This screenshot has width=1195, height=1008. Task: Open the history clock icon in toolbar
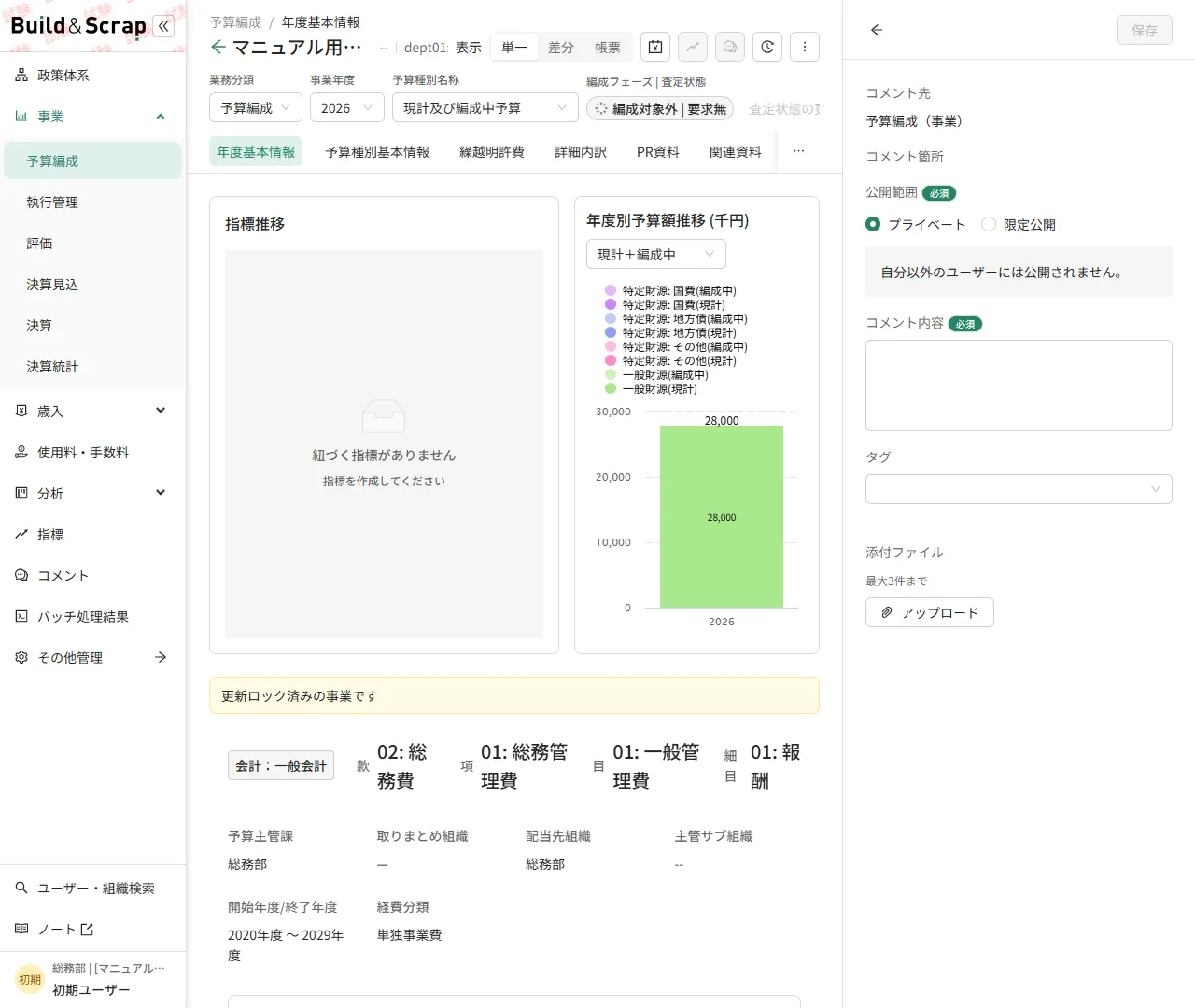[x=767, y=47]
